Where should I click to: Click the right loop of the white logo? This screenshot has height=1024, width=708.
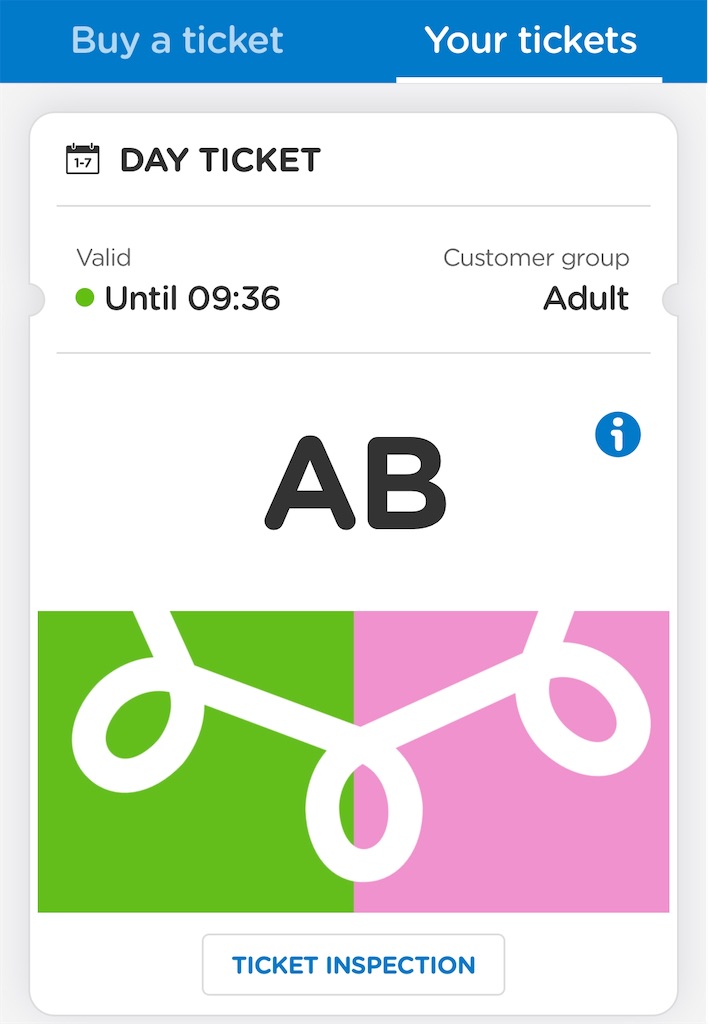[x=583, y=709]
